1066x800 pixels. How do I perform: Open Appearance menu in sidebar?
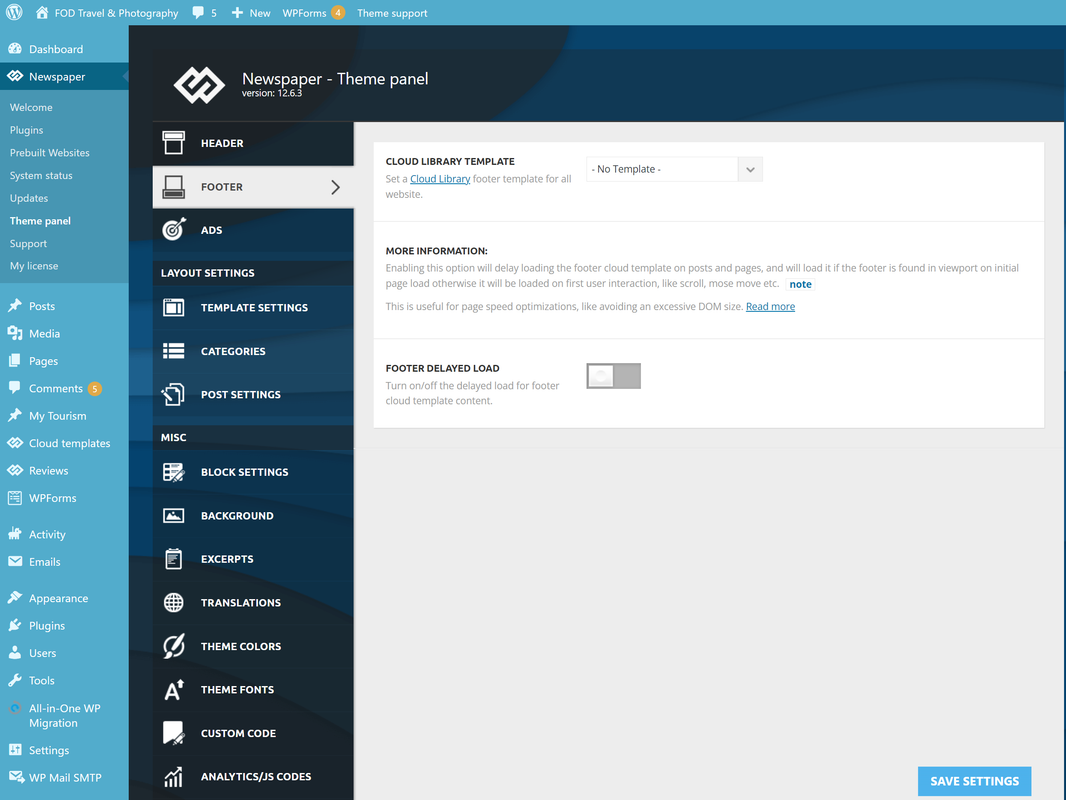[64, 598]
